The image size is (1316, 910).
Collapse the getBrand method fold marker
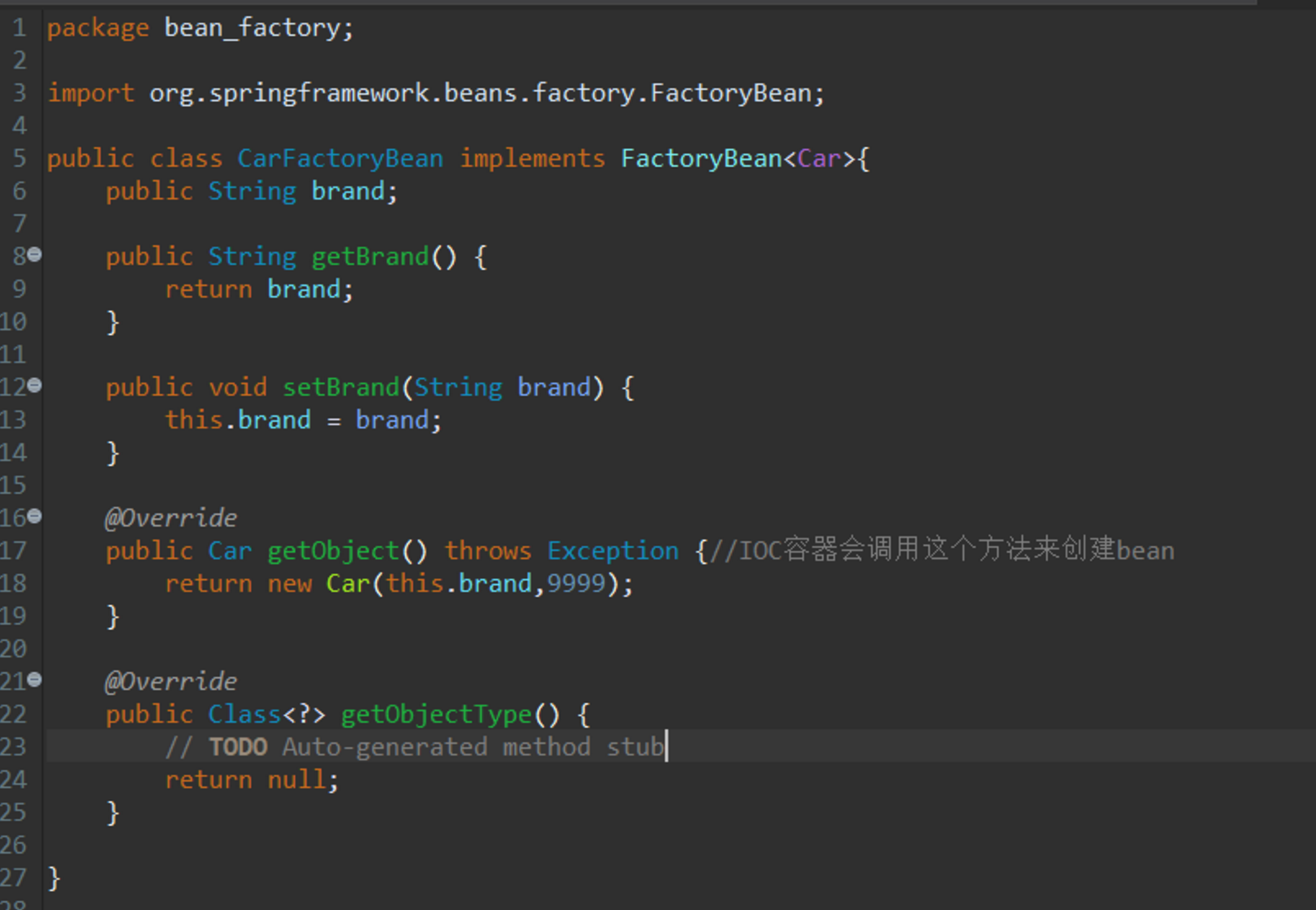(34, 255)
